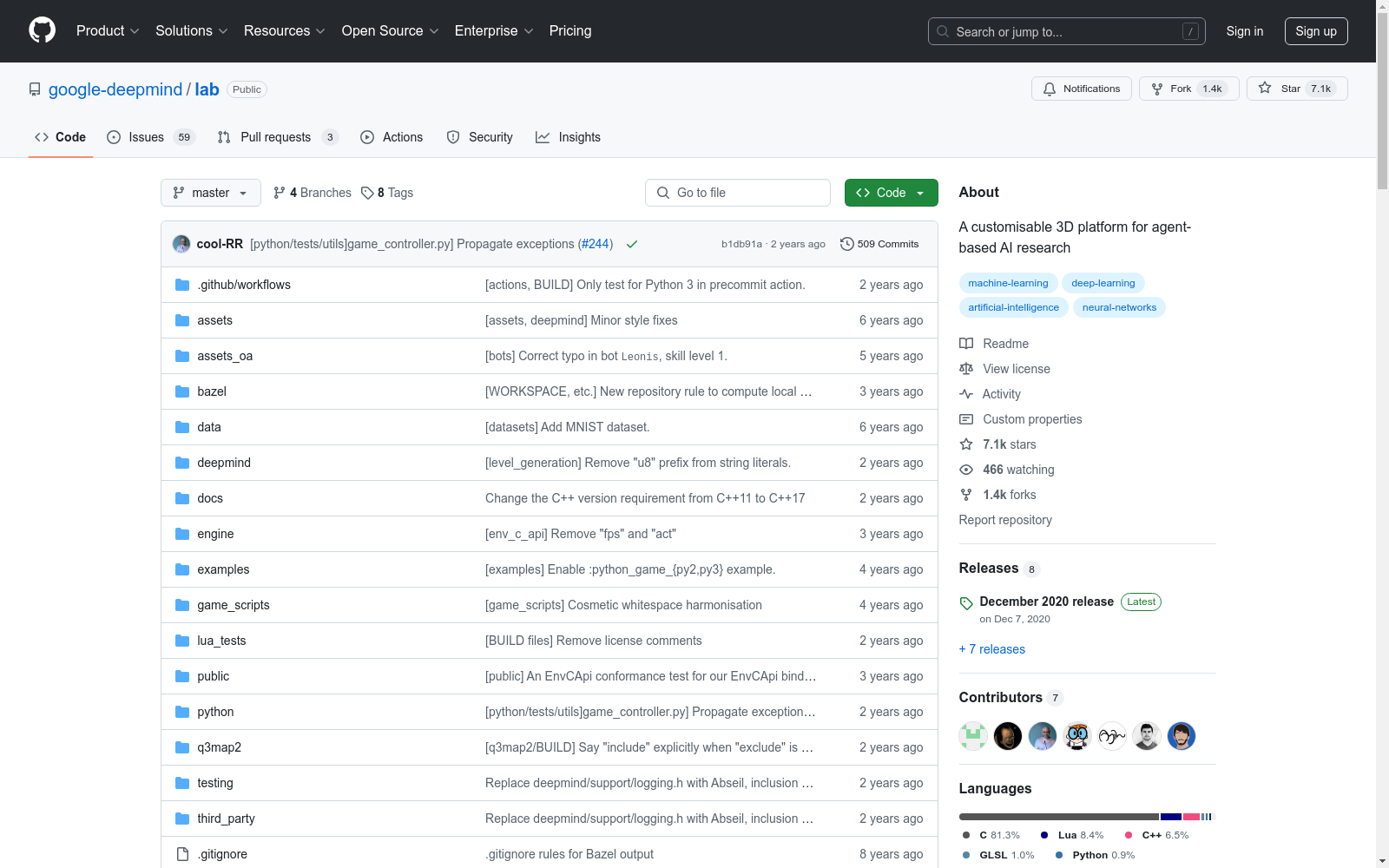The image size is (1389, 868).
Task: Expand the Resources menu
Action: (x=285, y=31)
